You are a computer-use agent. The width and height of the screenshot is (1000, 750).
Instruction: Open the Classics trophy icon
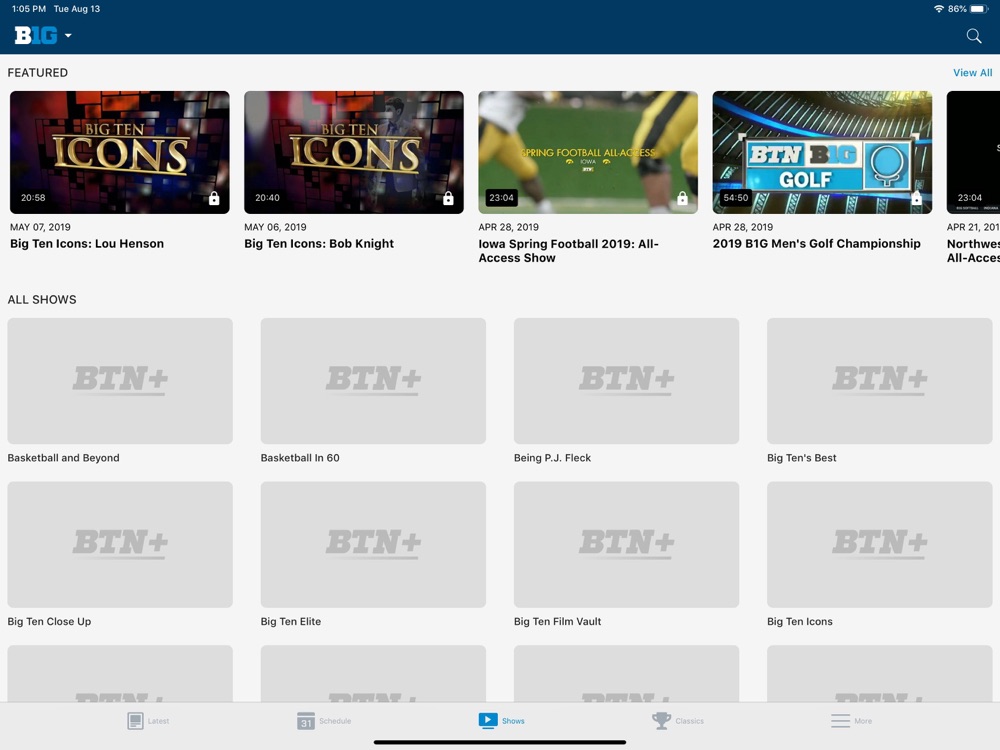coord(661,721)
